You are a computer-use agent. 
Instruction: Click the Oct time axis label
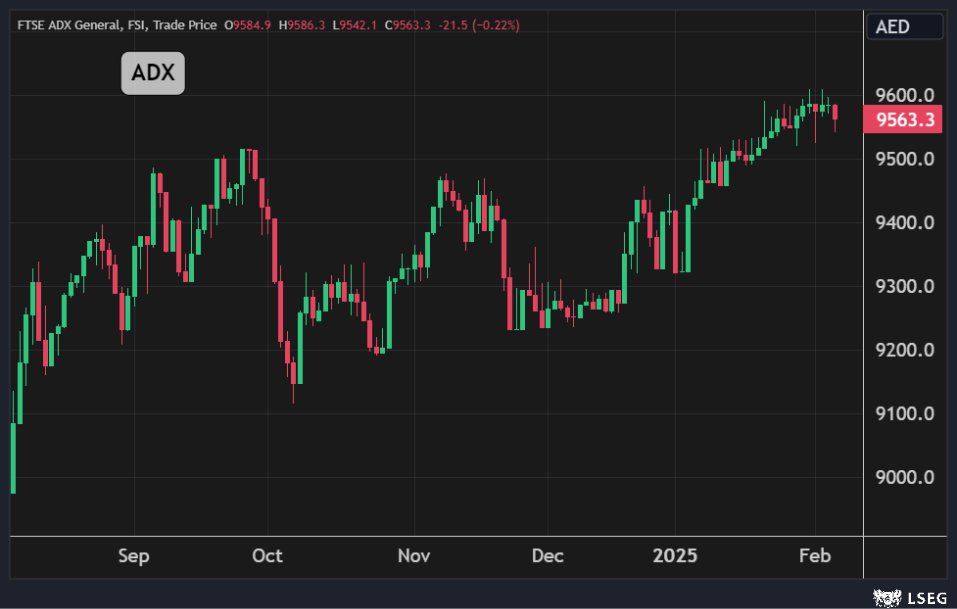pos(267,556)
